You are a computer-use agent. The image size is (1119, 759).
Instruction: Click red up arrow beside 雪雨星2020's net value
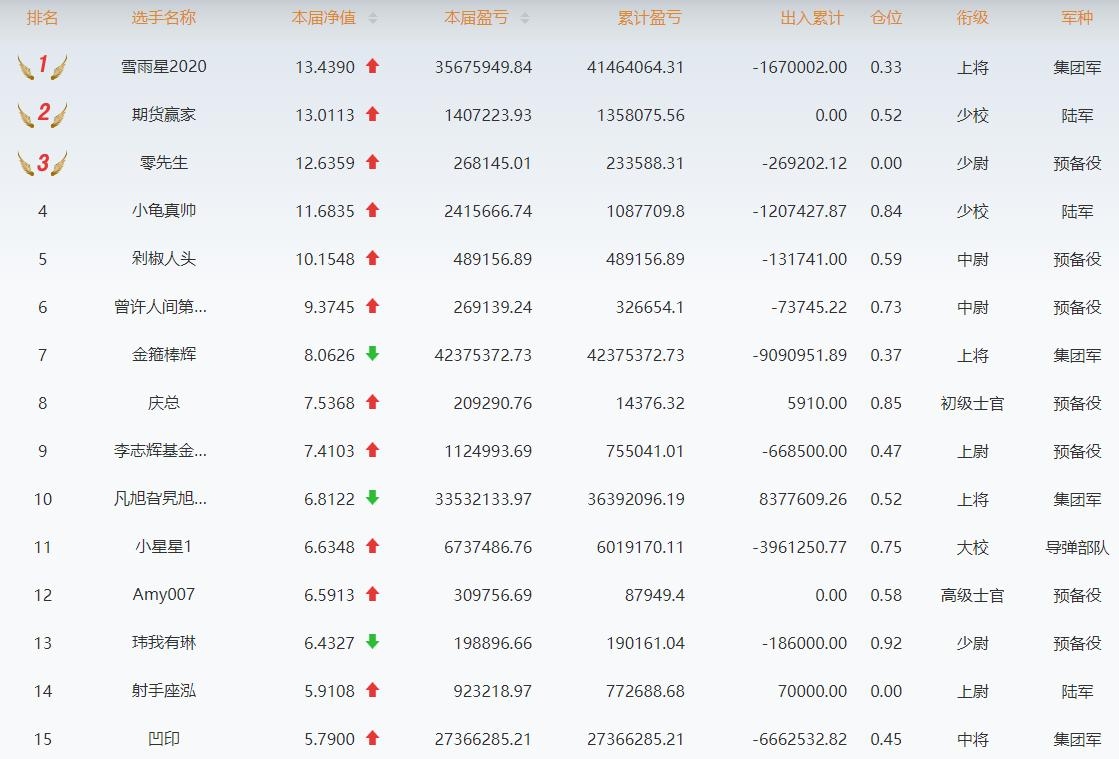[373, 67]
